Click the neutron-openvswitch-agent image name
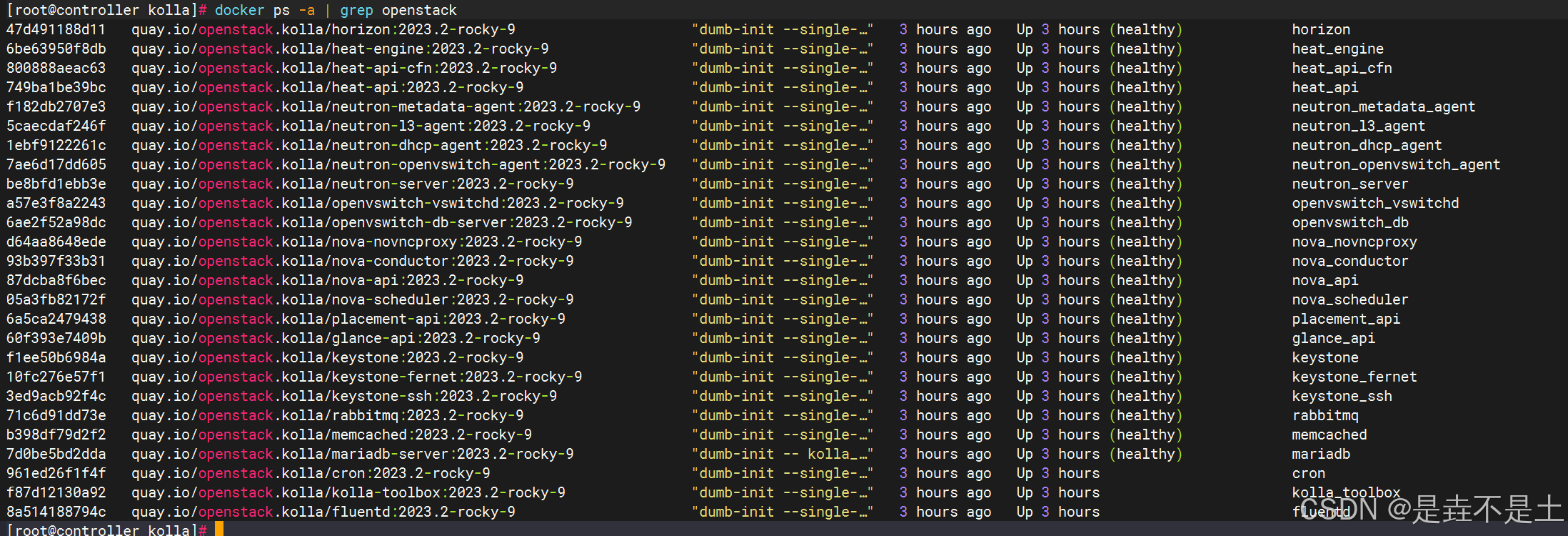The width and height of the screenshot is (1568, 536). [499, 164]
